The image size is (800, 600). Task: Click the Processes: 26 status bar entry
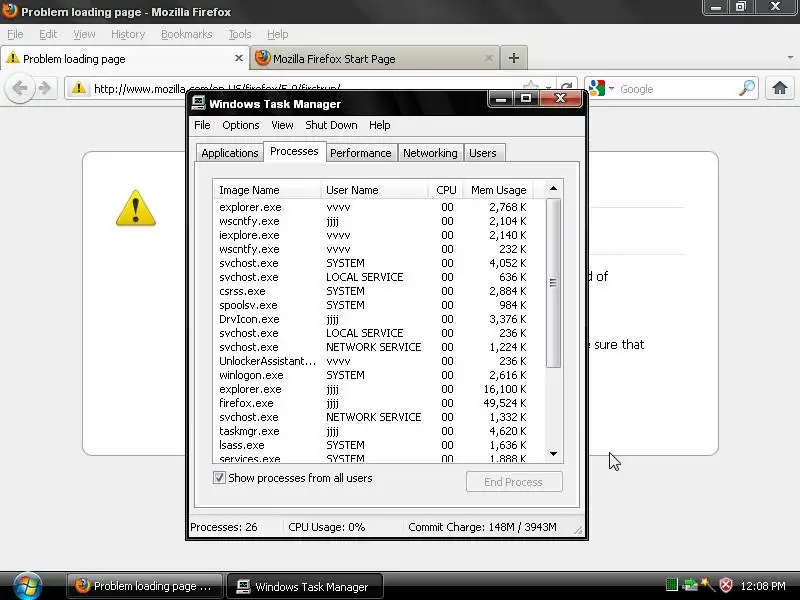pos(223,527)
